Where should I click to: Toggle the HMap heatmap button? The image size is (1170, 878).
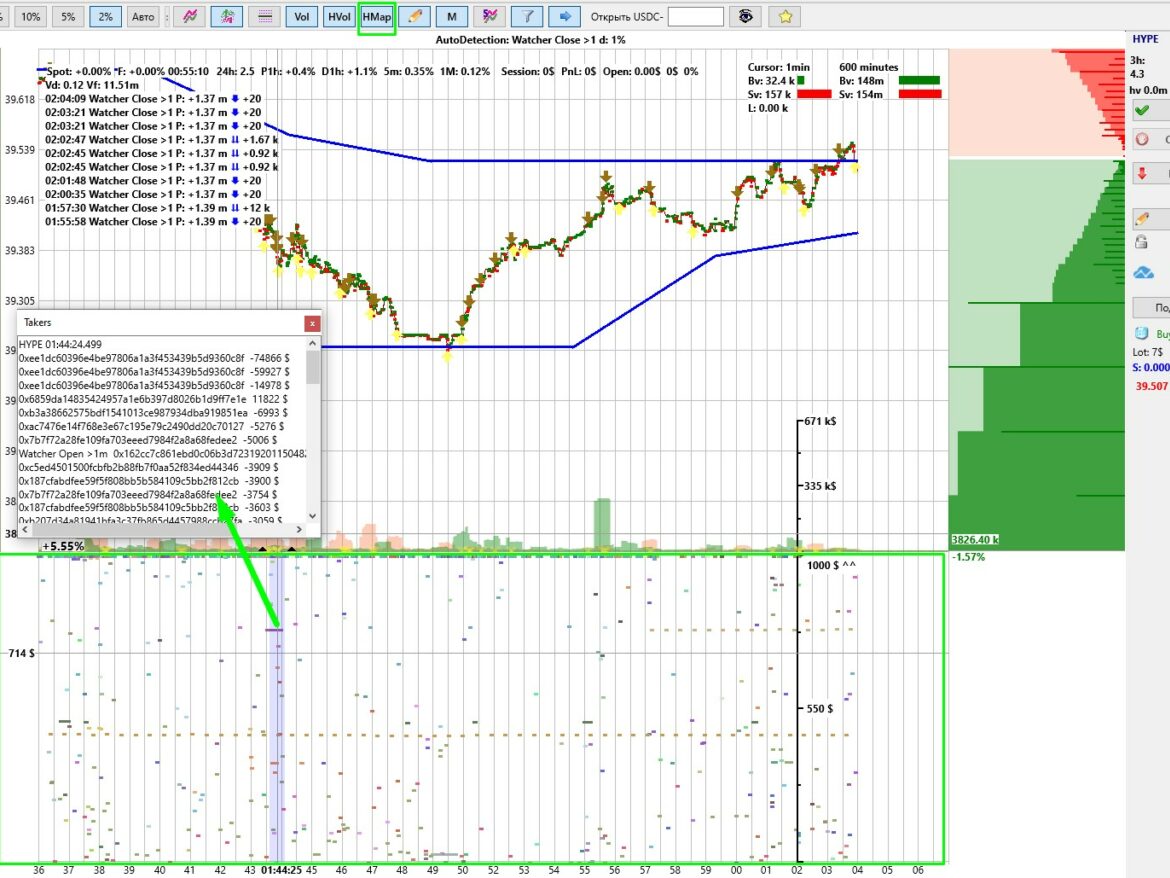[377, 17]
